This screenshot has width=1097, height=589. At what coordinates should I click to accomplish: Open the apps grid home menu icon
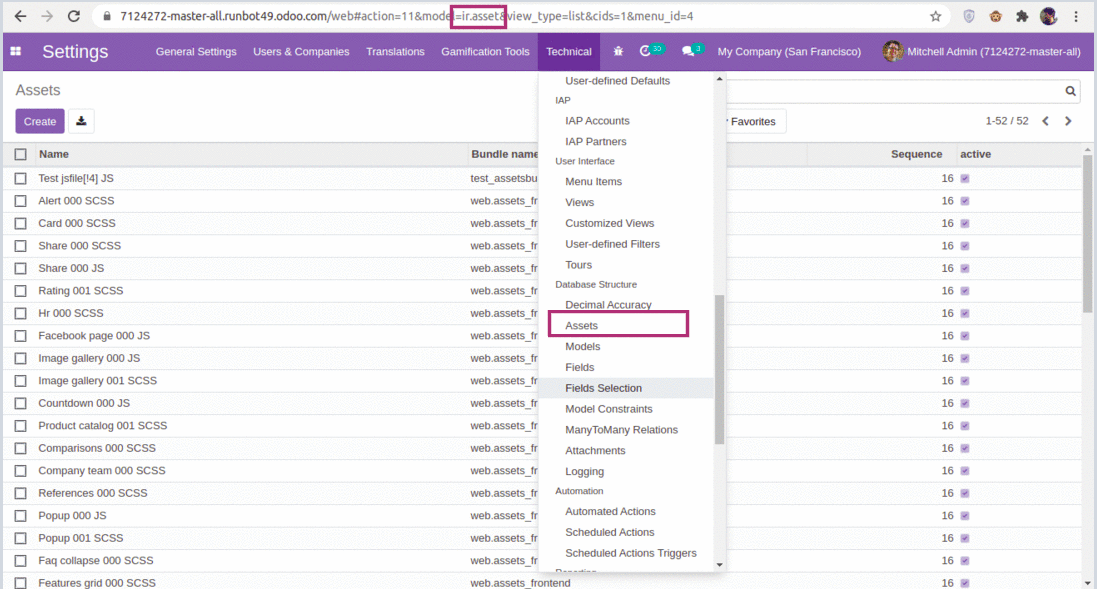pyautogui.click(x=16, y=52)
